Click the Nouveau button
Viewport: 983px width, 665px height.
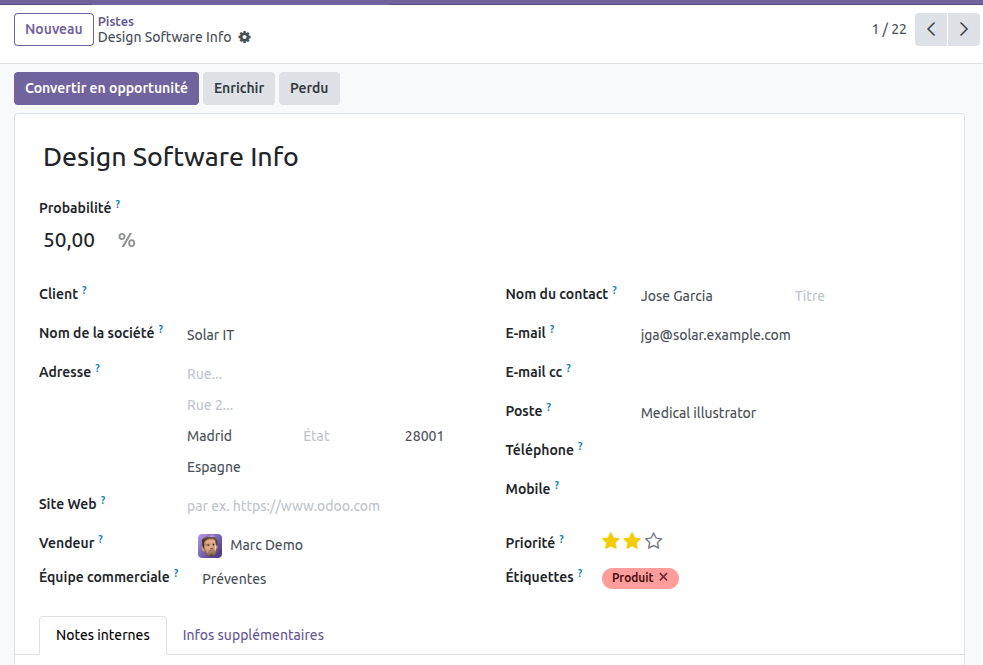pyautogui.click(x=54, y=29)
